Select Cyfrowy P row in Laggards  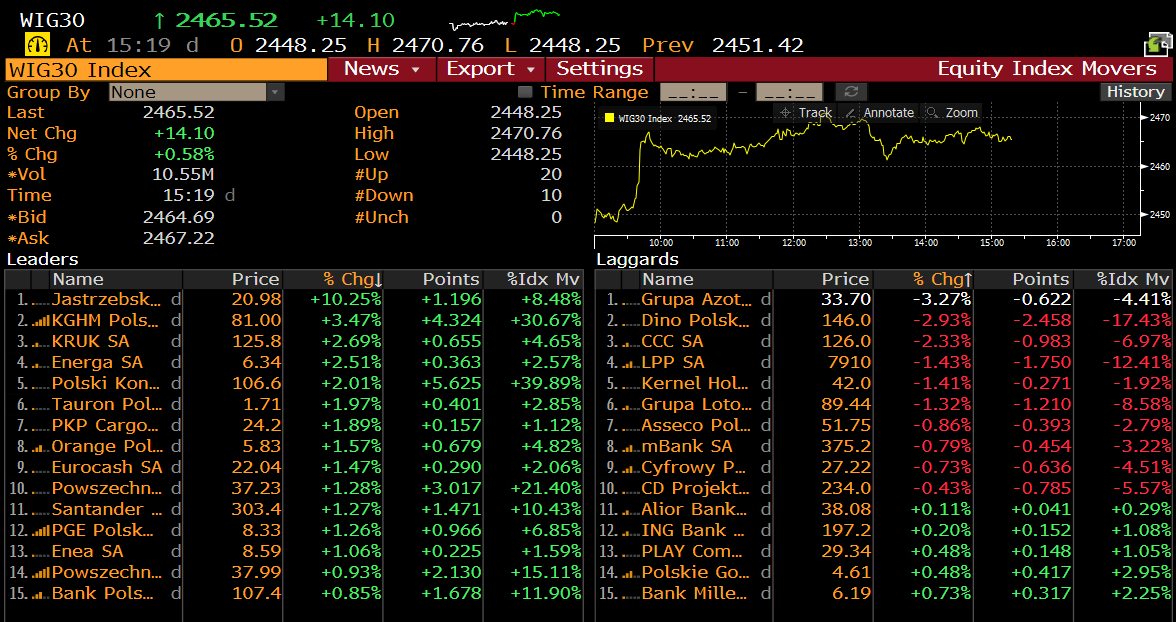[x=884, y=467]
